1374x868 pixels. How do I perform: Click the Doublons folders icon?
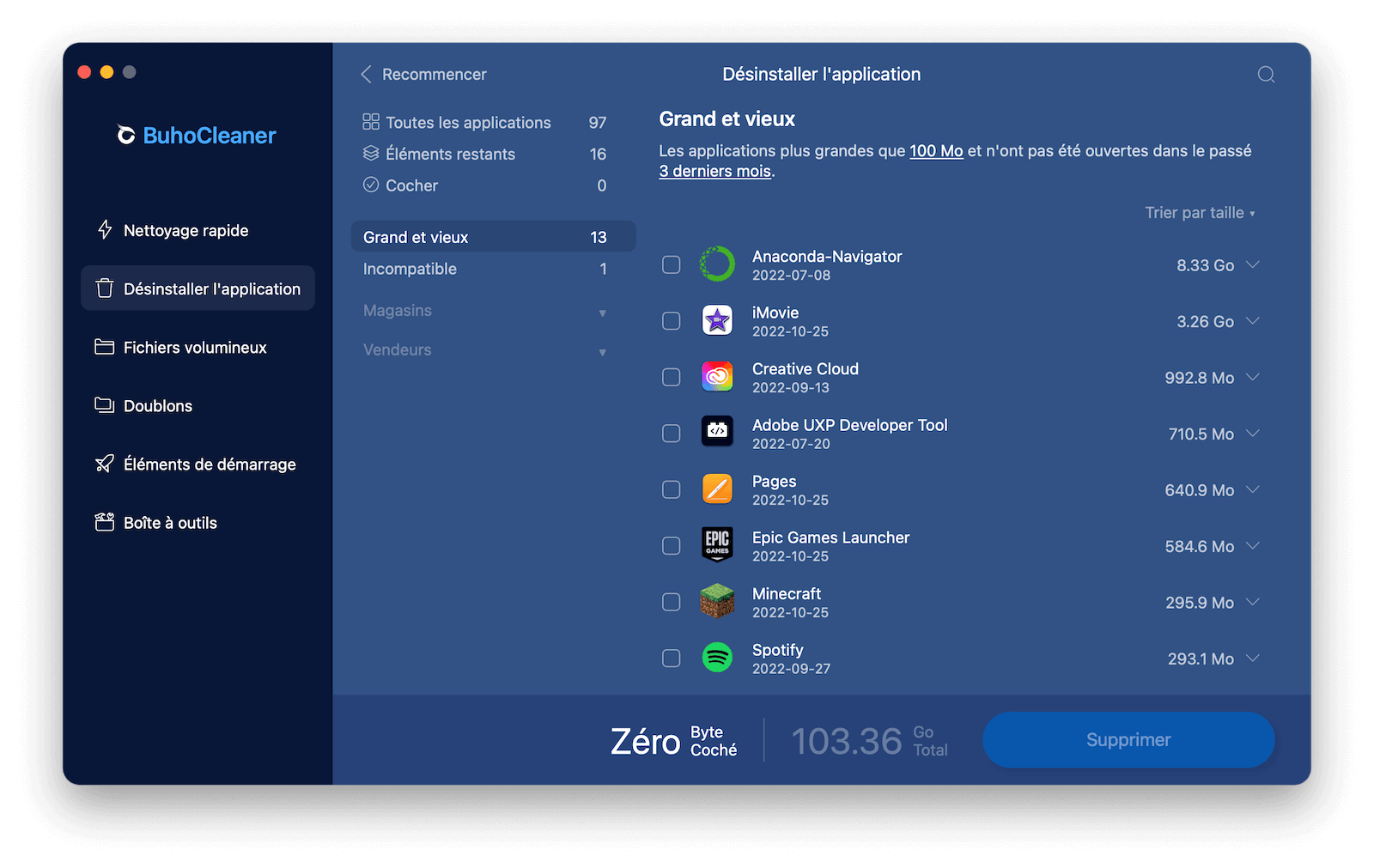[x=105, y=405]
